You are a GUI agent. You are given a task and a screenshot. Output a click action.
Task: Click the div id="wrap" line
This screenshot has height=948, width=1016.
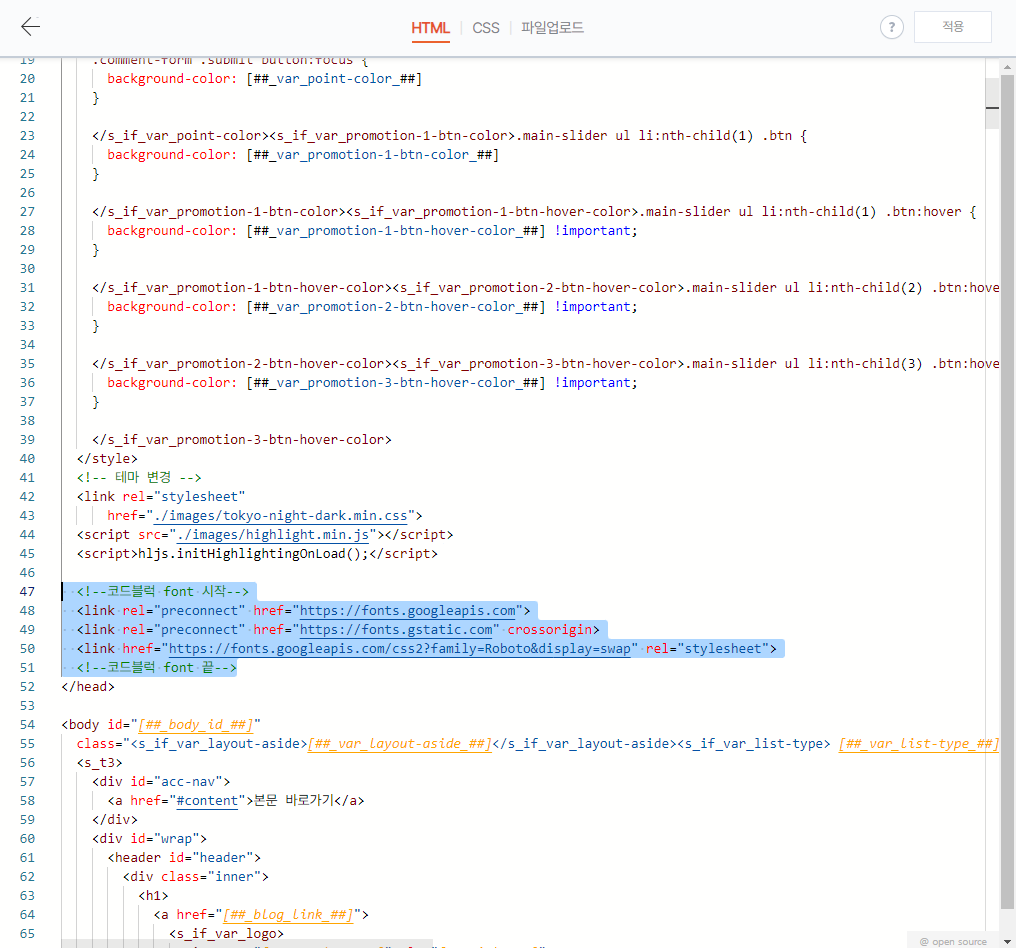coord(149,838)
